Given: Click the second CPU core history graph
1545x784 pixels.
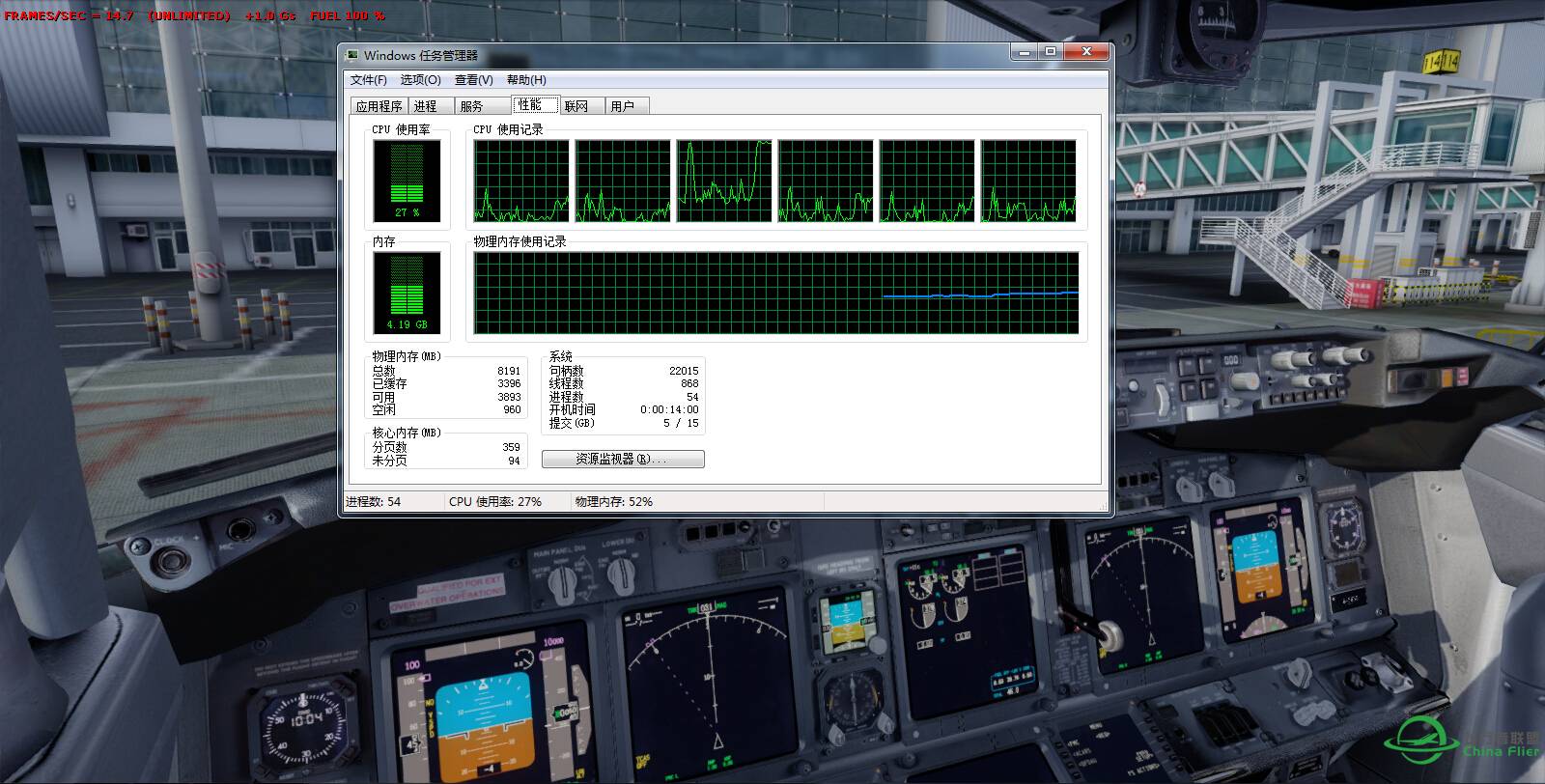Looking at the screenshot, I should click(623, 181).
